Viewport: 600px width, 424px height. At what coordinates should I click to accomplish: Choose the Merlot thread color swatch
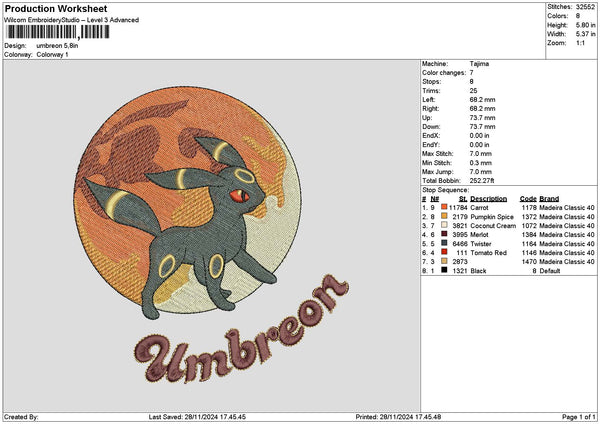(x=444, y=234)
